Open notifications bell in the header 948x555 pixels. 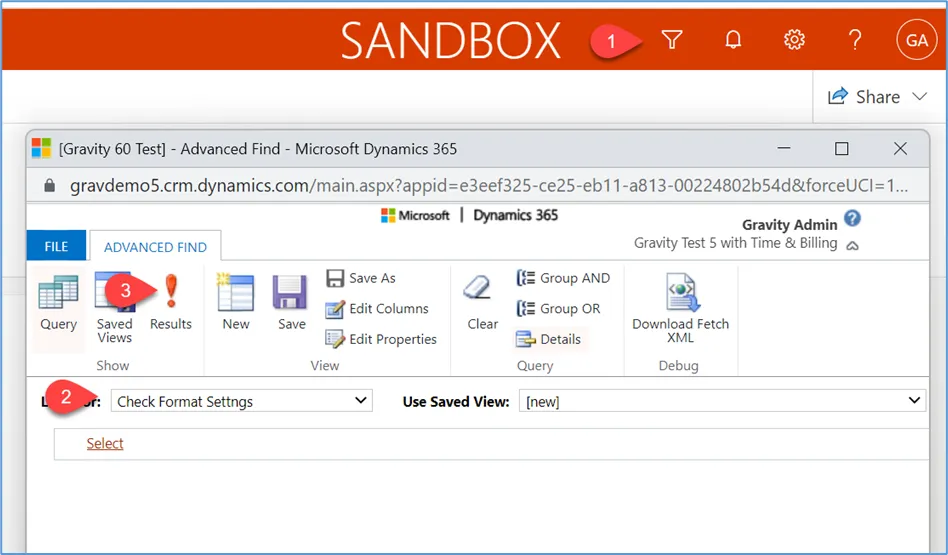(733, 40)
